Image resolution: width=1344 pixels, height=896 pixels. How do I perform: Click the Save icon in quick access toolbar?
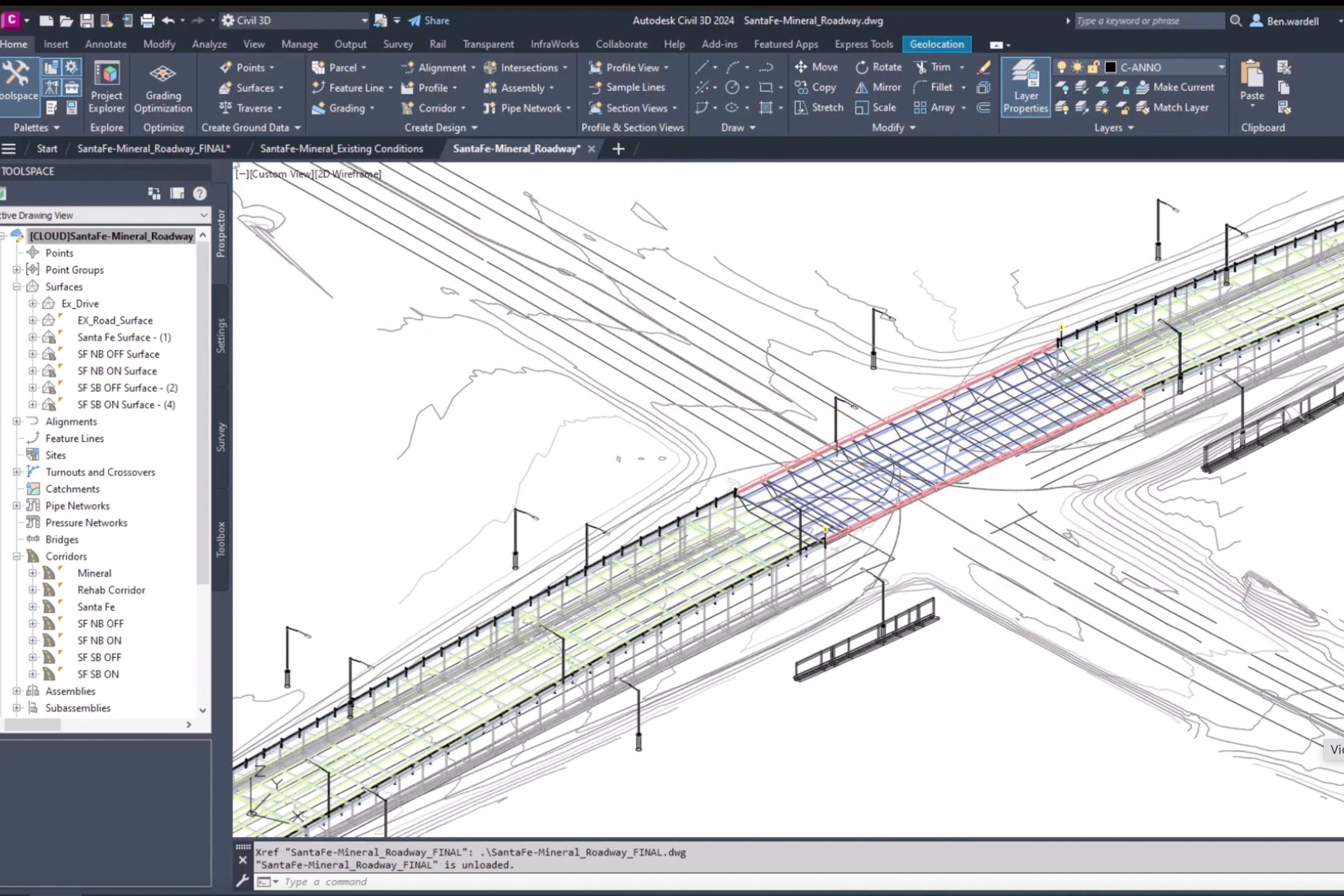87,21
